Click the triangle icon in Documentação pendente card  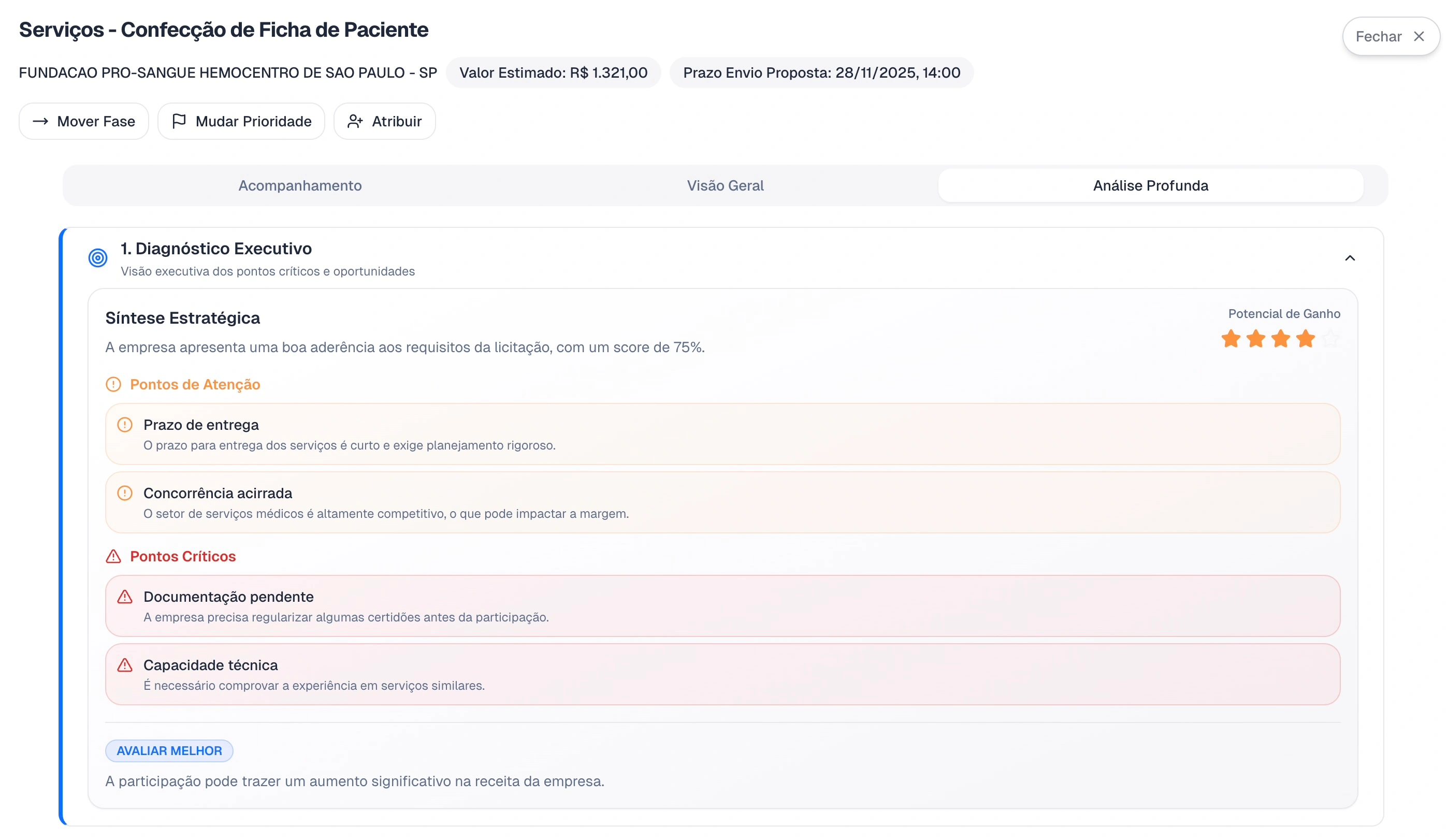pyautogui.click(x=125, y=597)
